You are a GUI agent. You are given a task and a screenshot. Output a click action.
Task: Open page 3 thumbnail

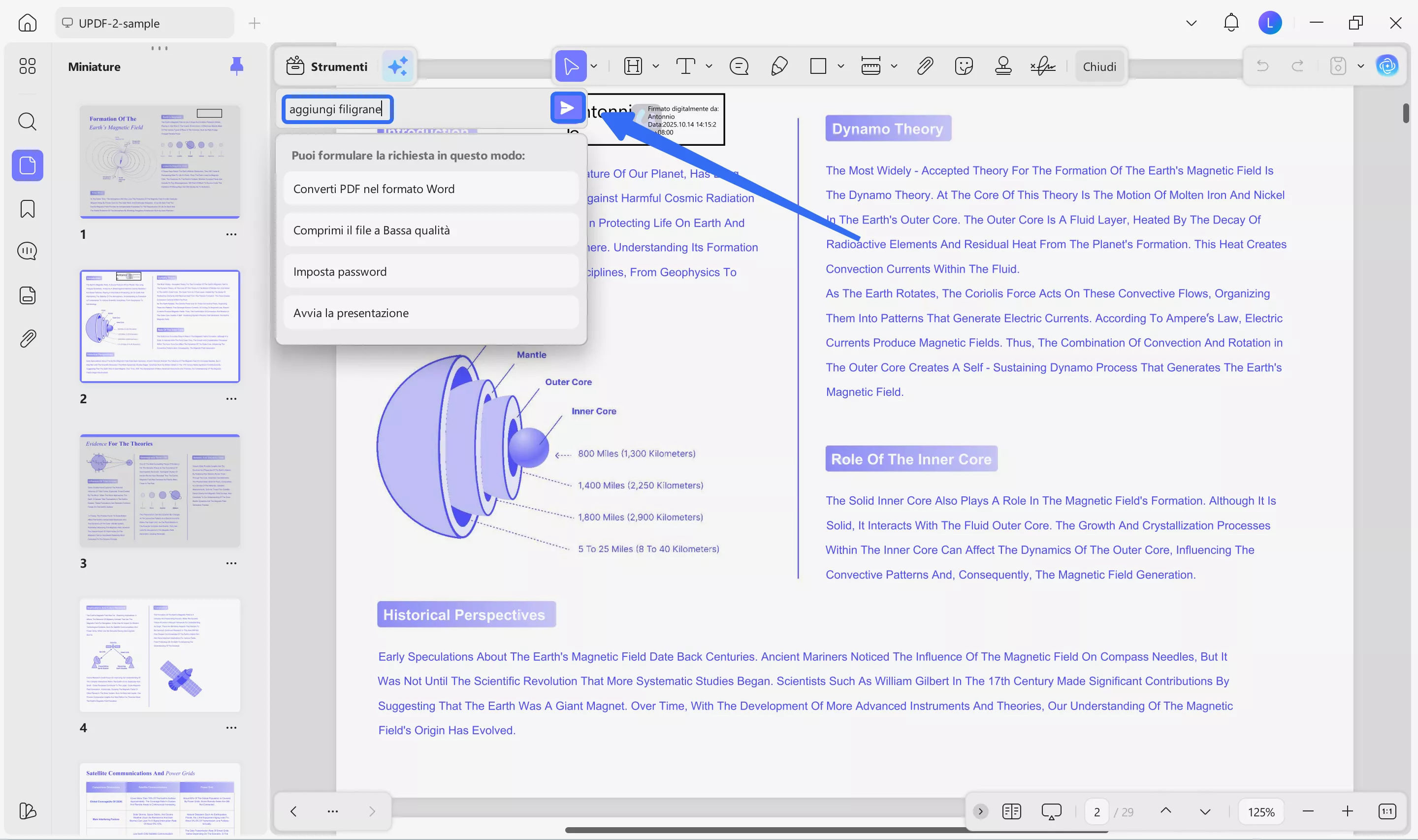tap(160, 490)
